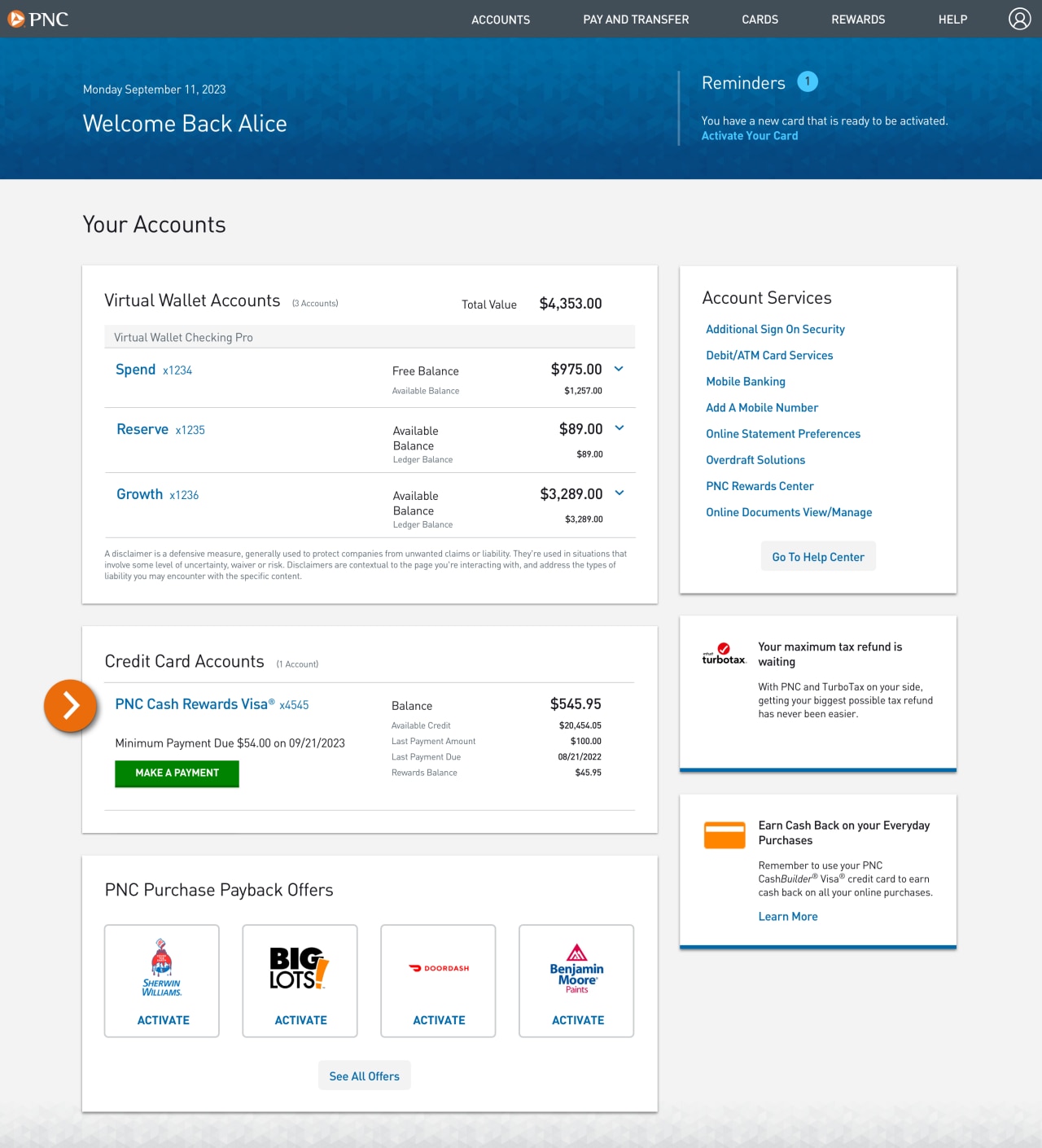Viewport: 1042px width, 1148px height.
Task: Open the user profile icon
Action: click(1019, 18)
